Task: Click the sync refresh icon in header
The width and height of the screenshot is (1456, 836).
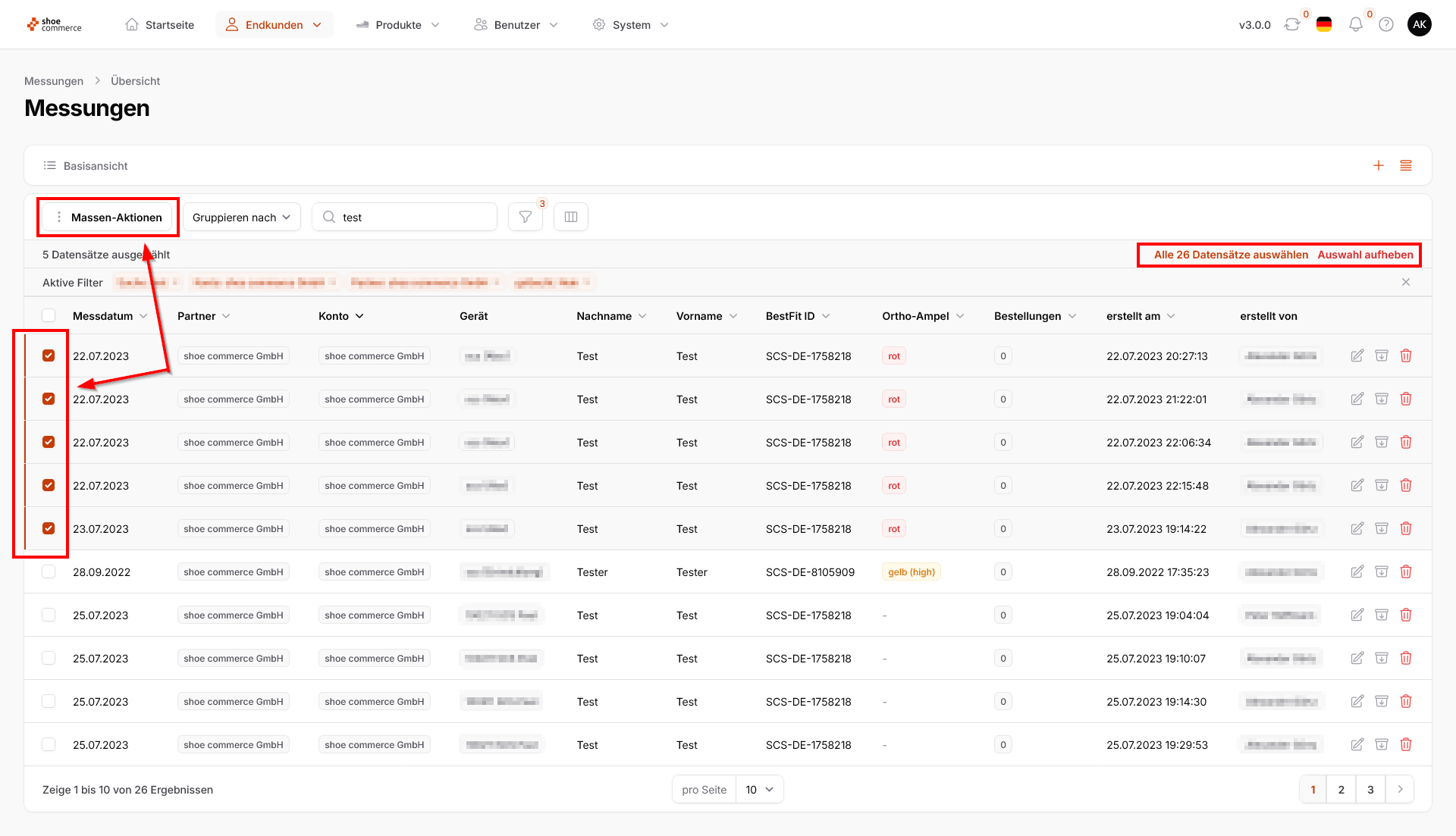Action: point(1292,25)
